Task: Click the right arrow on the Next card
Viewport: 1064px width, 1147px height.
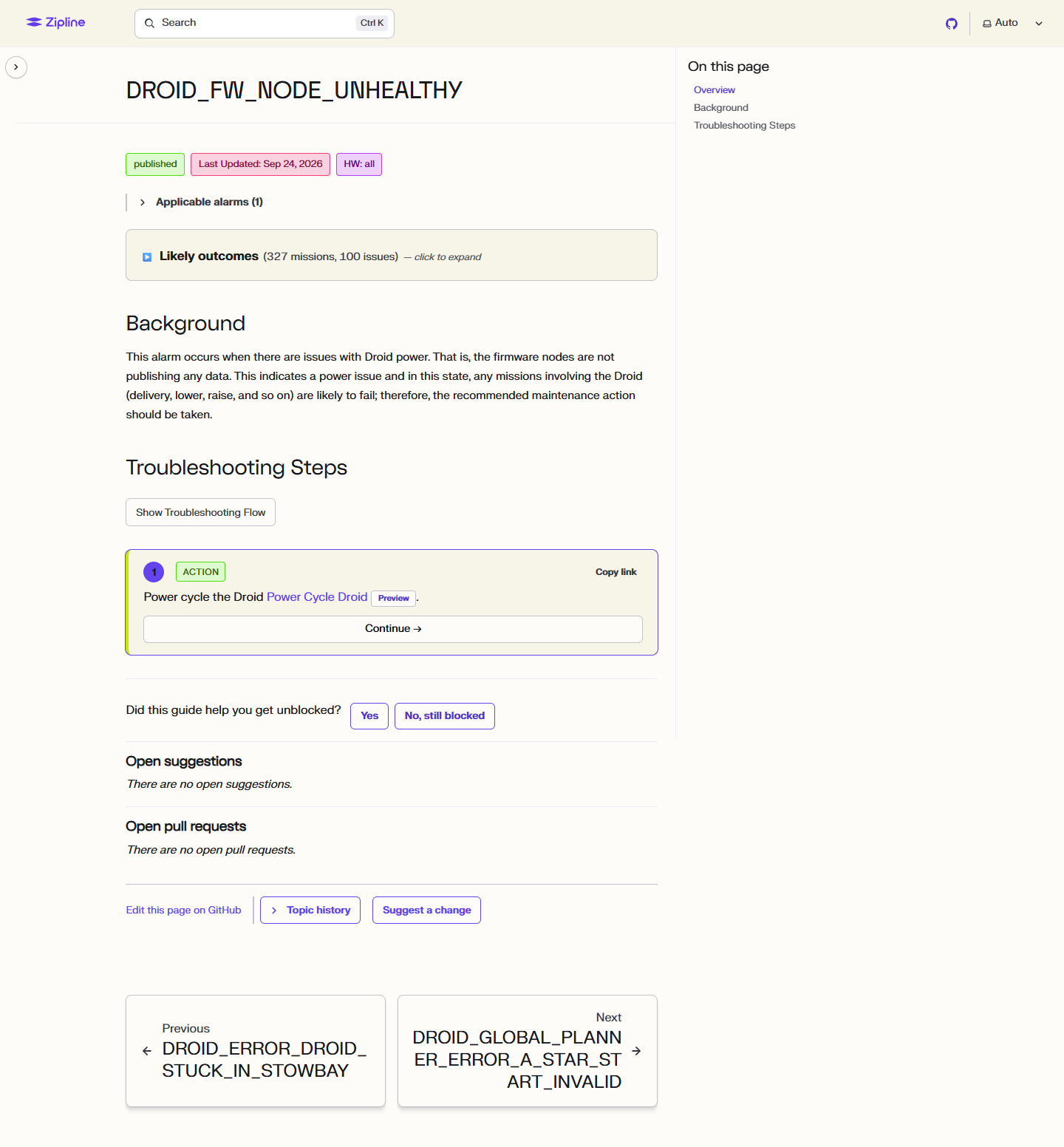Action: pyautogui.click(x=636, y=1051)
